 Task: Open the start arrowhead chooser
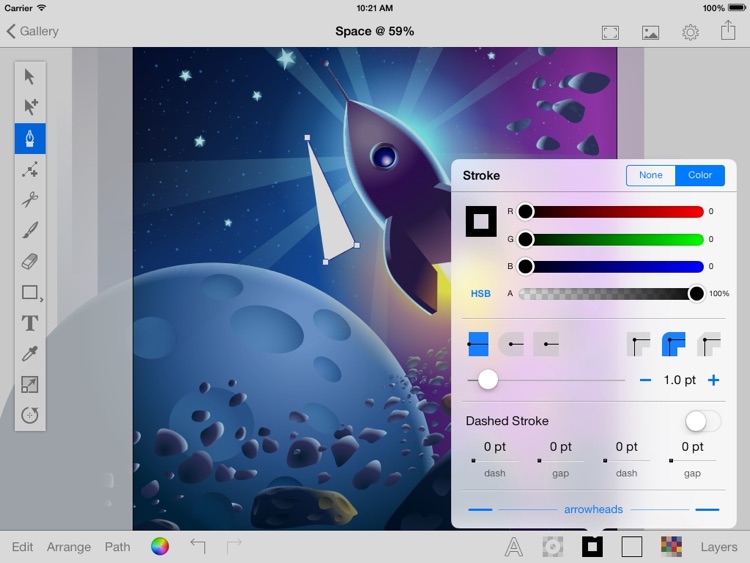(480, 509)
